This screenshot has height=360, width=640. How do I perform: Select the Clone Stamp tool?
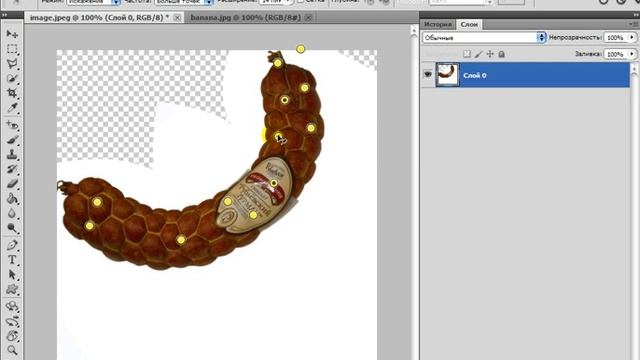12,155
